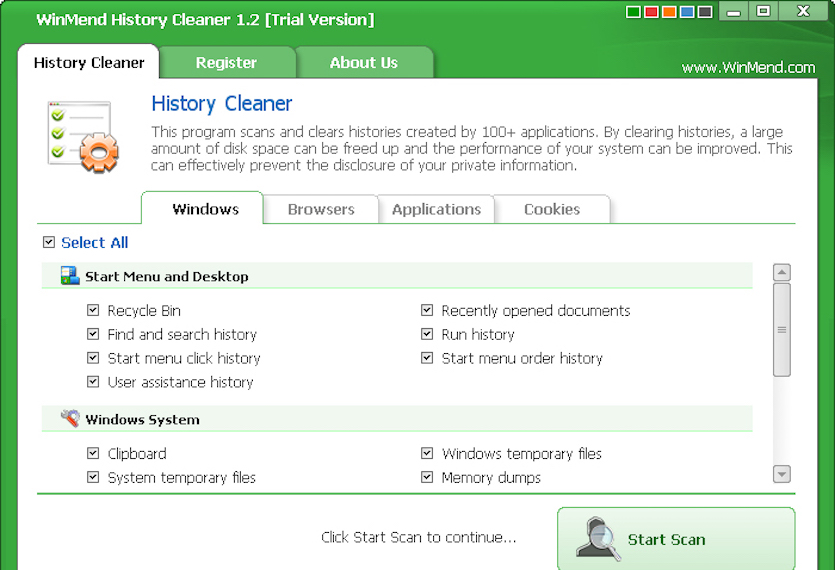Uncheck Recently opened documents

(427, 310)
